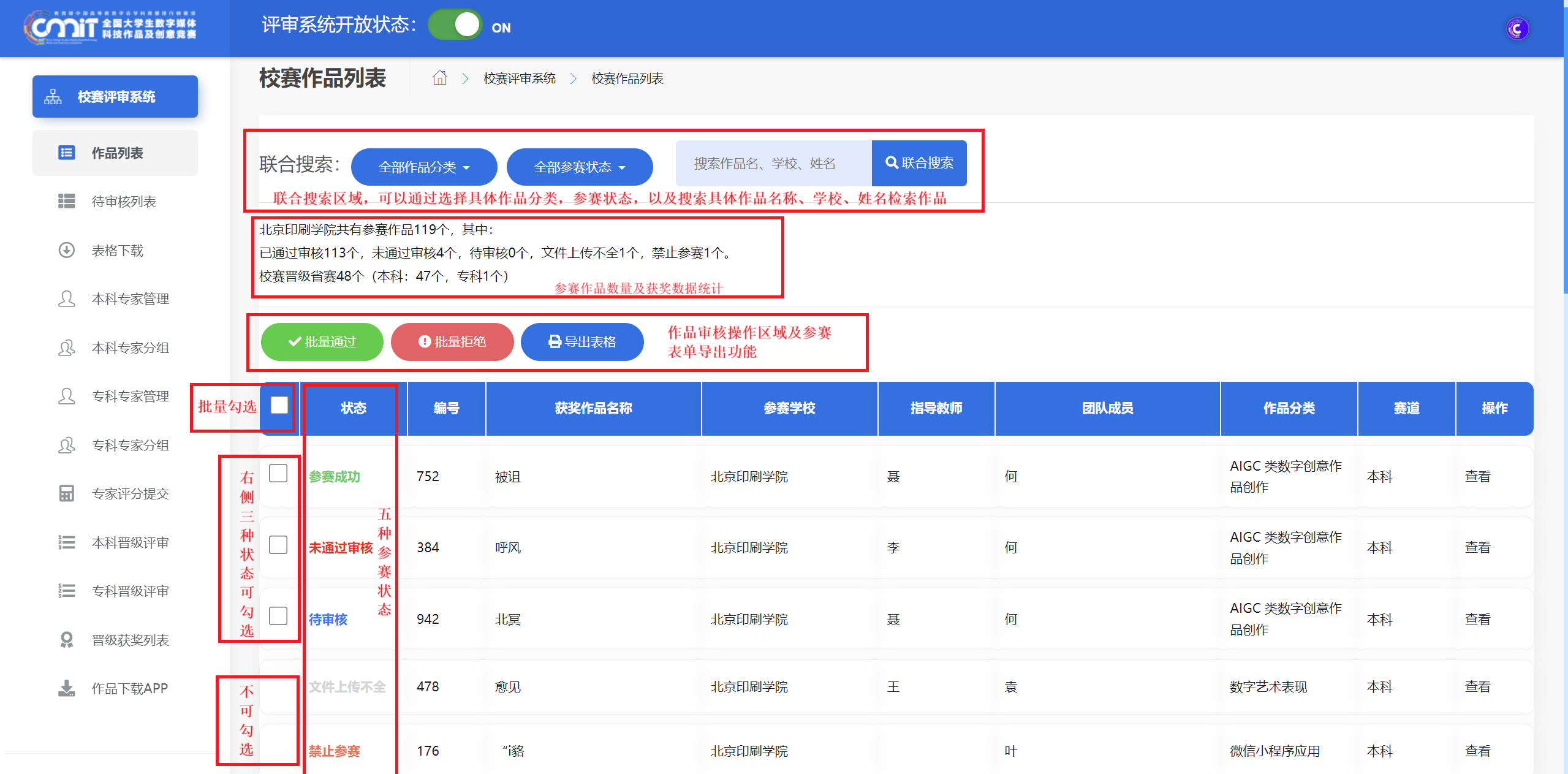
Task: Click the 获奖作品名称 column header
Action: [593, 408]
